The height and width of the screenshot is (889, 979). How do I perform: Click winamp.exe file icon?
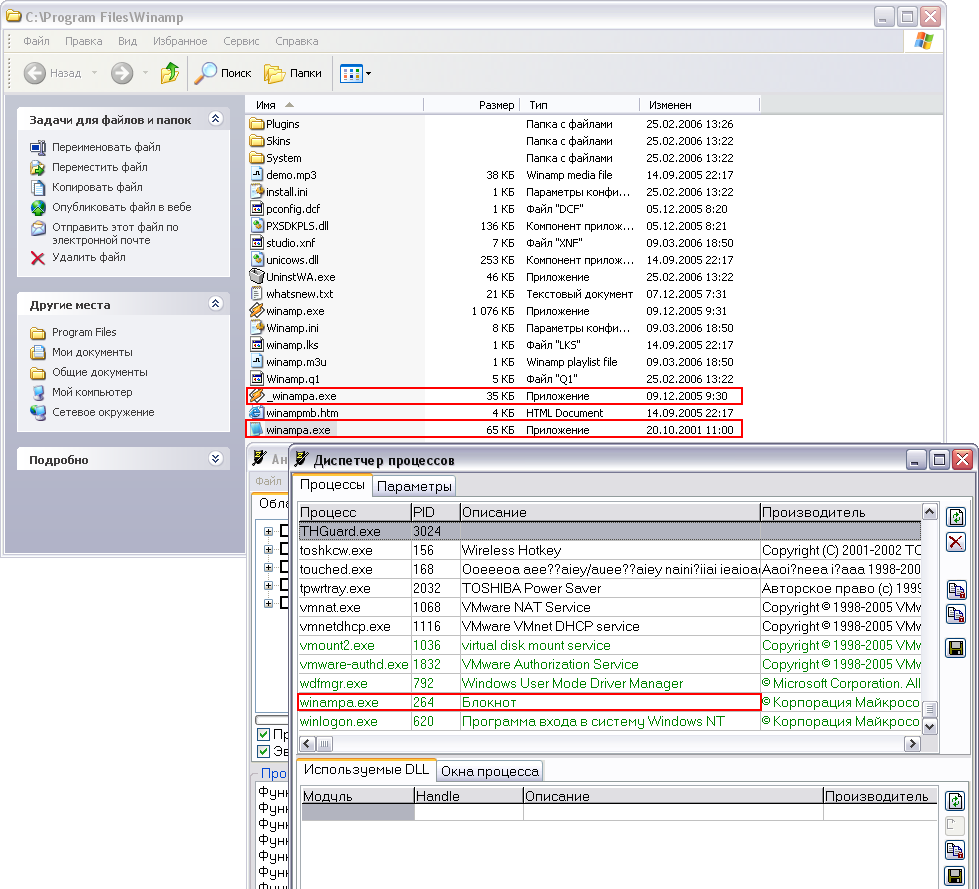pos(257,310)
